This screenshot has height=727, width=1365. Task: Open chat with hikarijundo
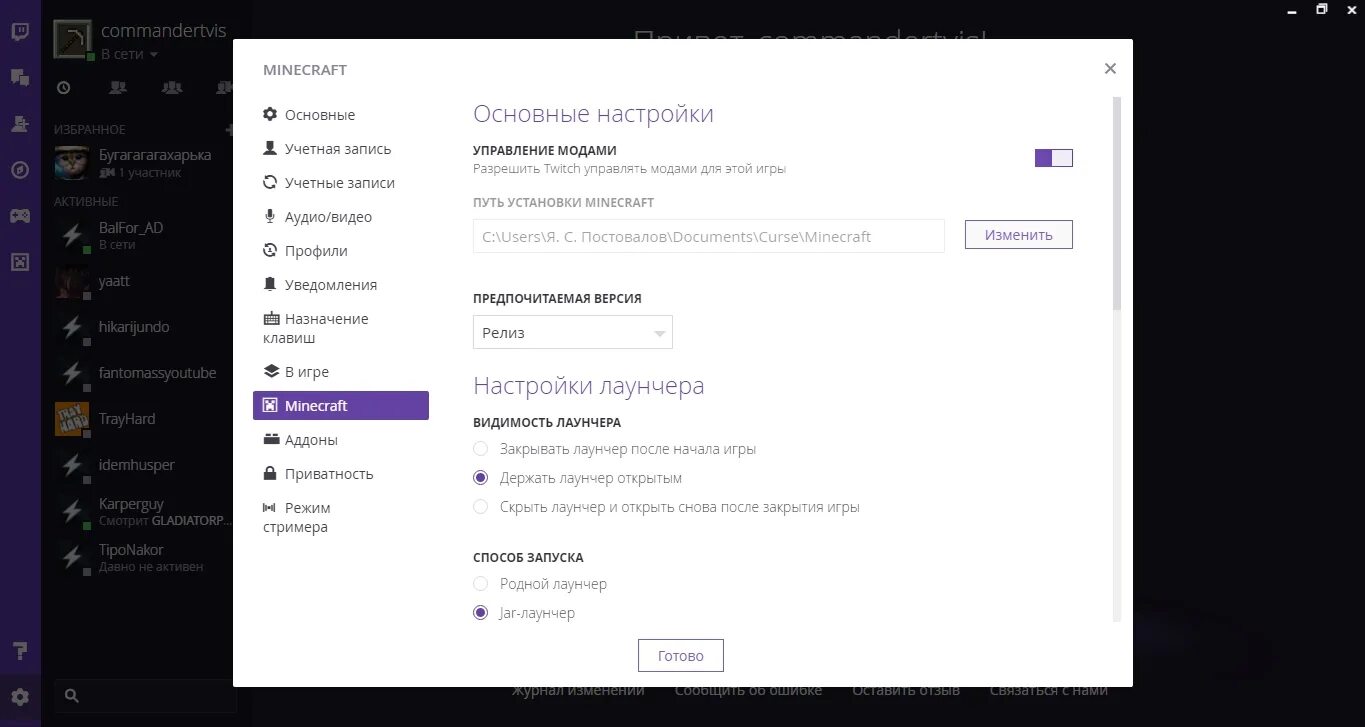145,328
